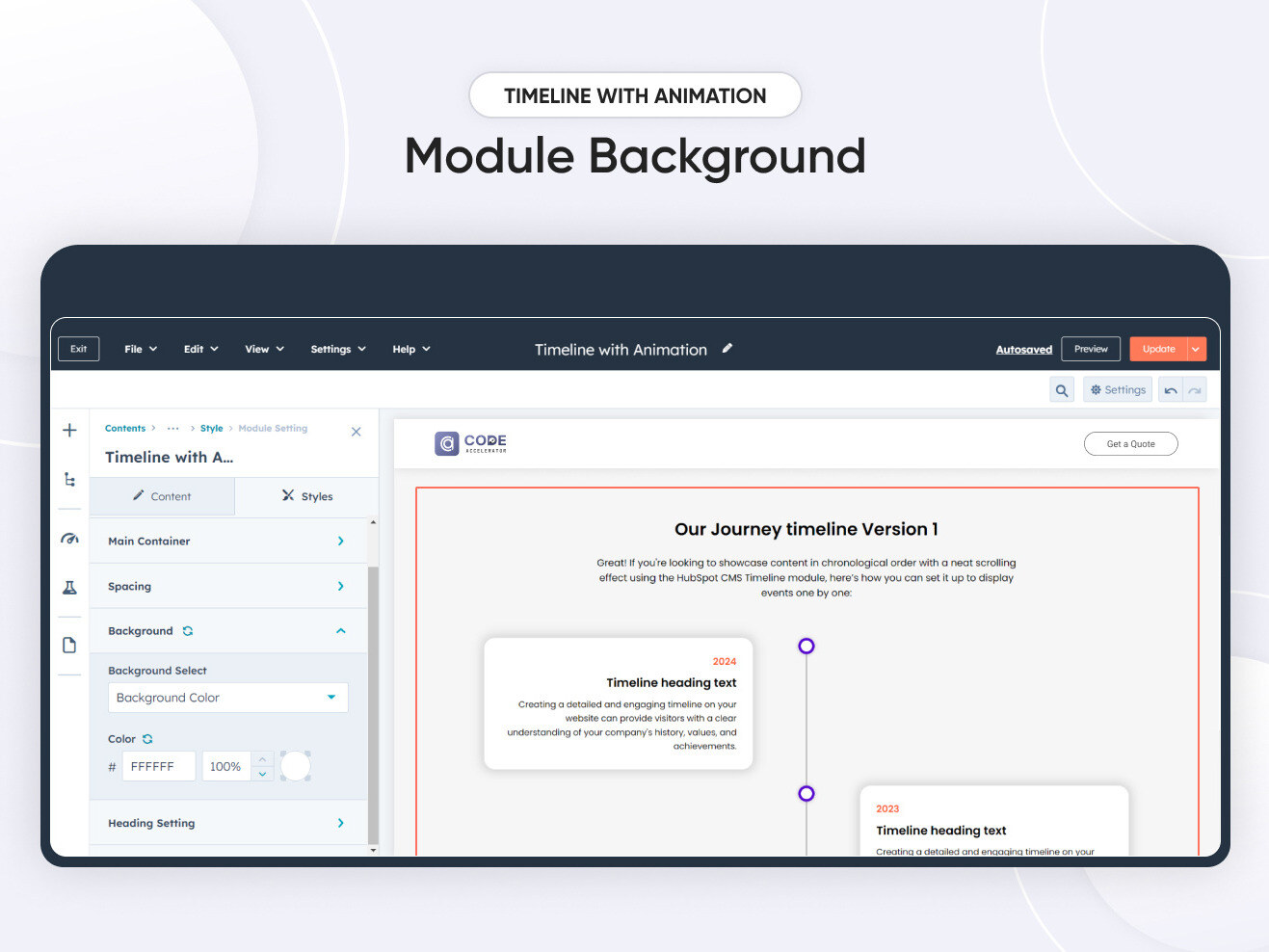Click the FFFFFF hex color input field
This screenshot has width=1269, height=952.
158,765
